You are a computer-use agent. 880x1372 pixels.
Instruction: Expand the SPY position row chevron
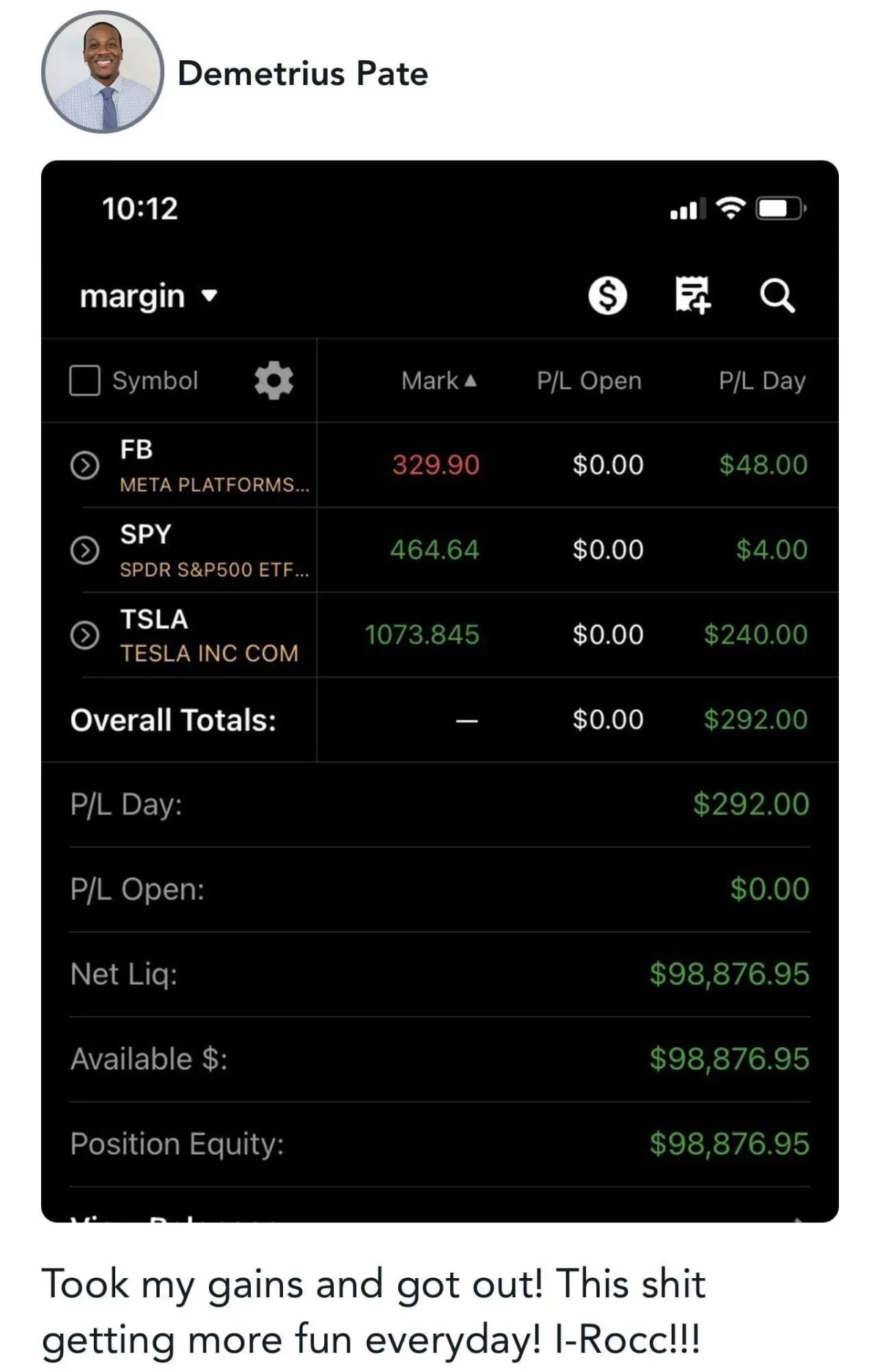coord(84,550)
